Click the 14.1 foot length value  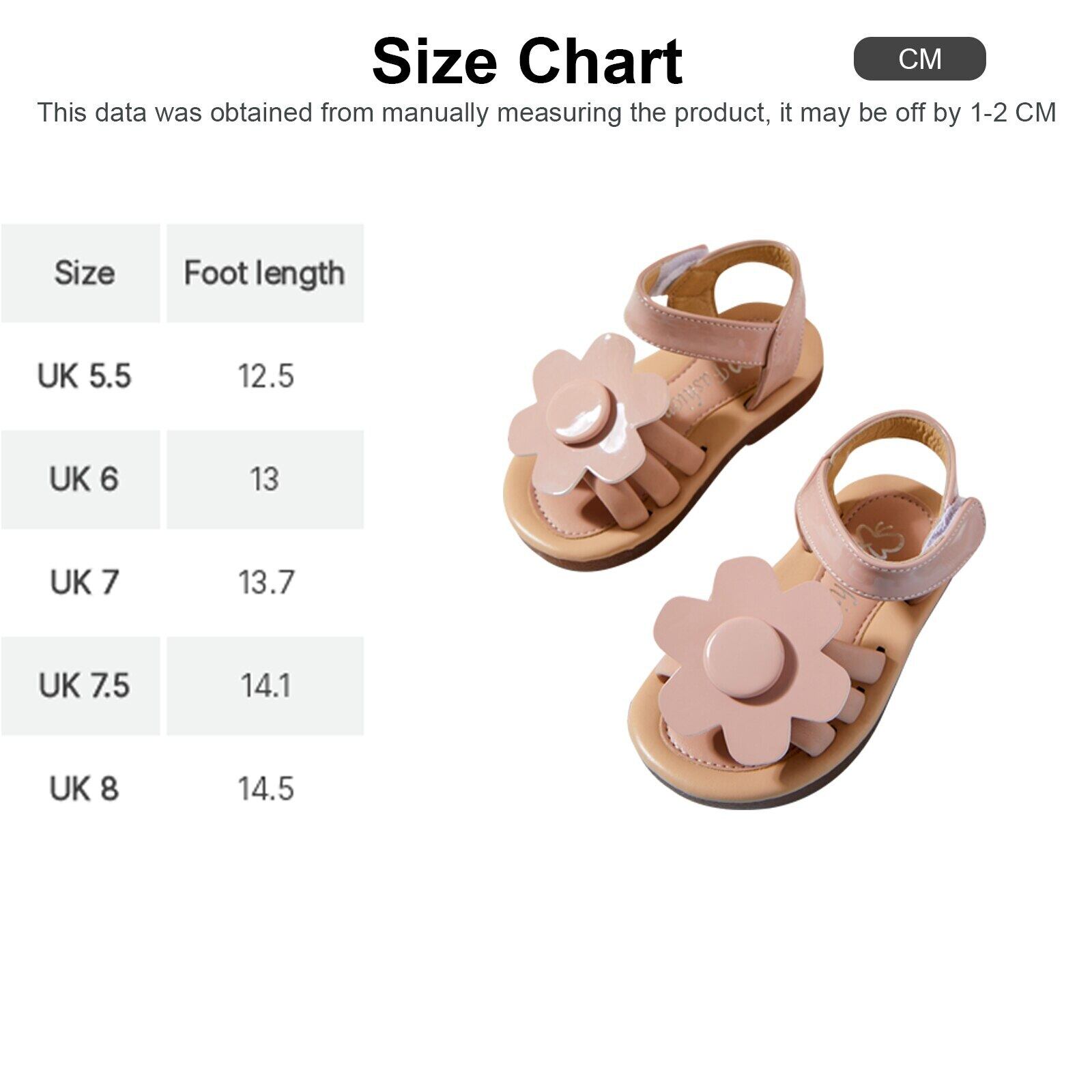click(x=265, y=685)
